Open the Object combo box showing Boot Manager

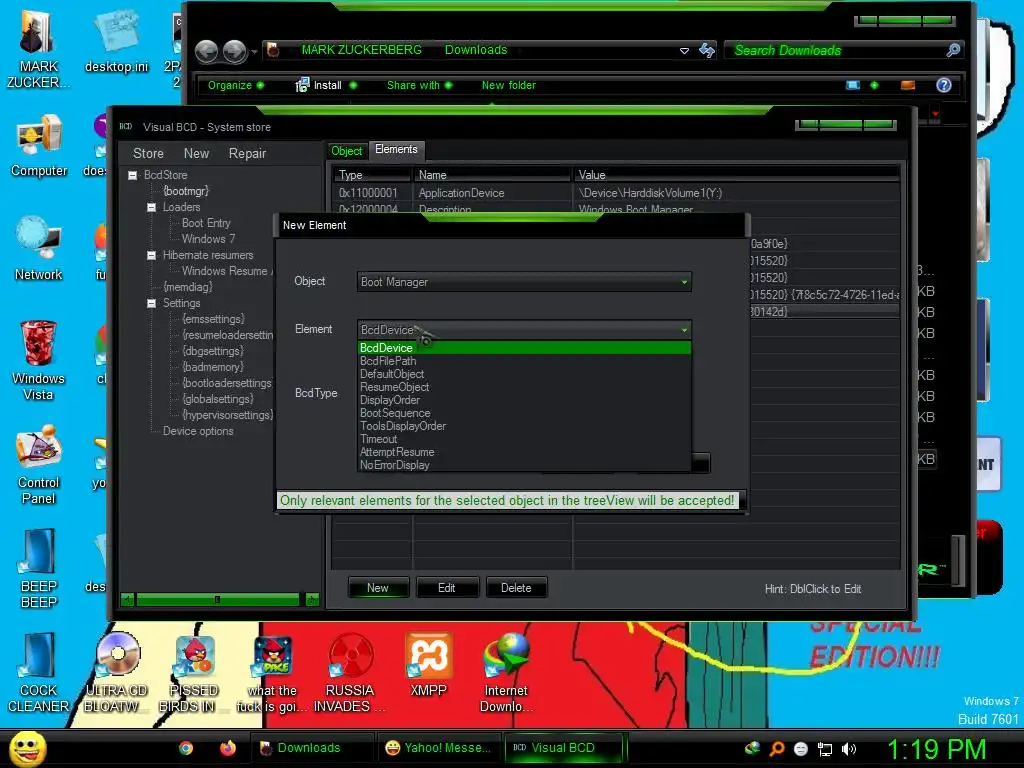(x=524, y=282)
